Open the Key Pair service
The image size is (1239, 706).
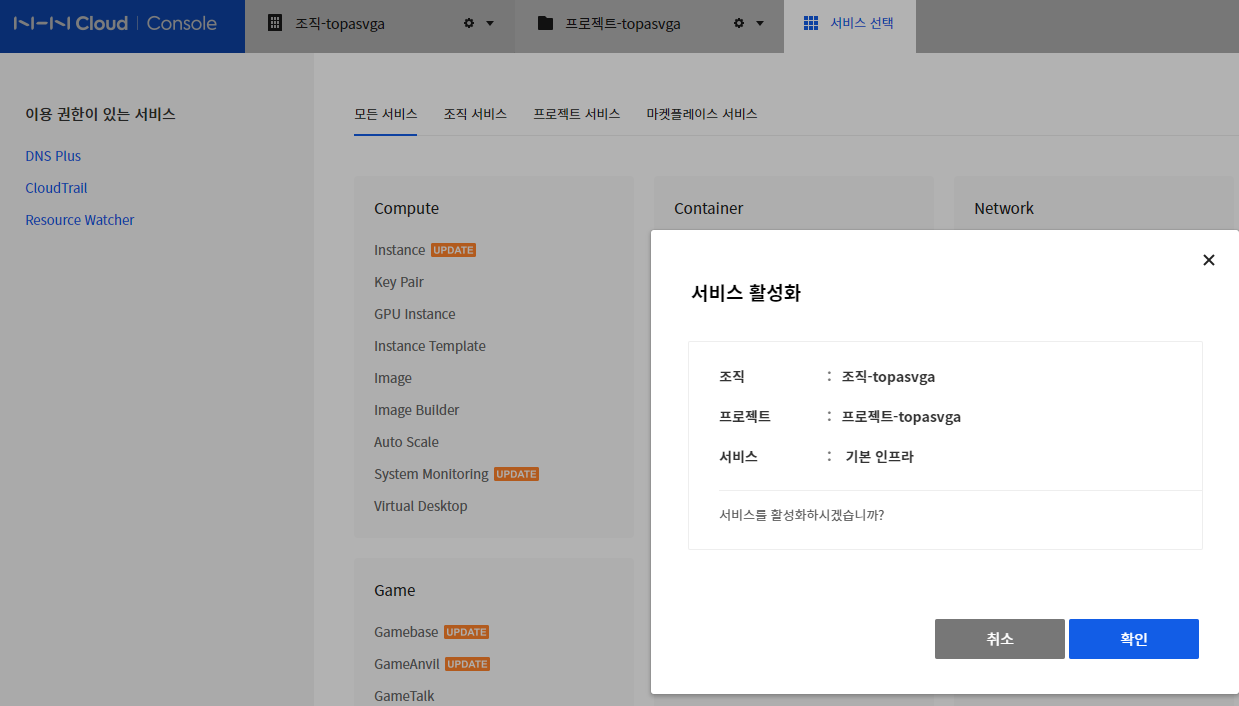(399, 282)
